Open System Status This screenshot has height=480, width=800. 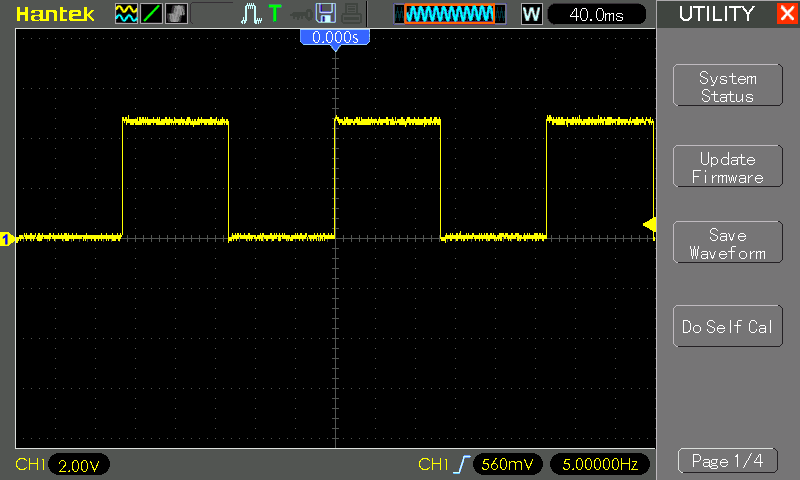coord(728,87)
